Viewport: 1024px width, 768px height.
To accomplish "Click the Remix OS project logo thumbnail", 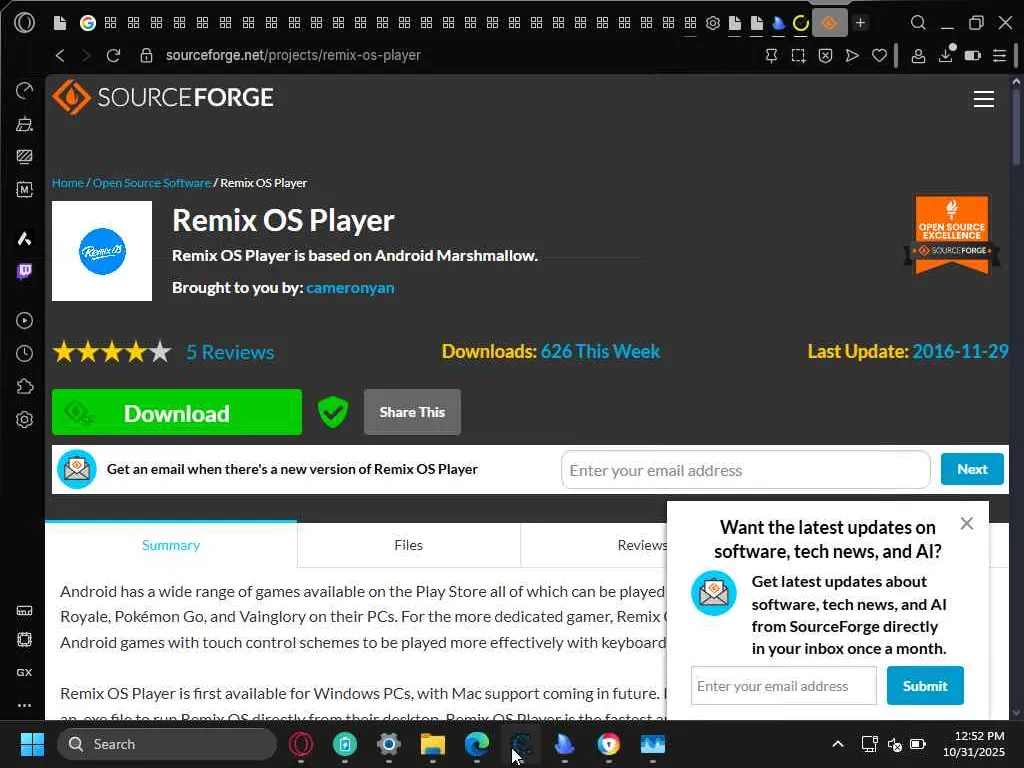I will coord(102,251).
